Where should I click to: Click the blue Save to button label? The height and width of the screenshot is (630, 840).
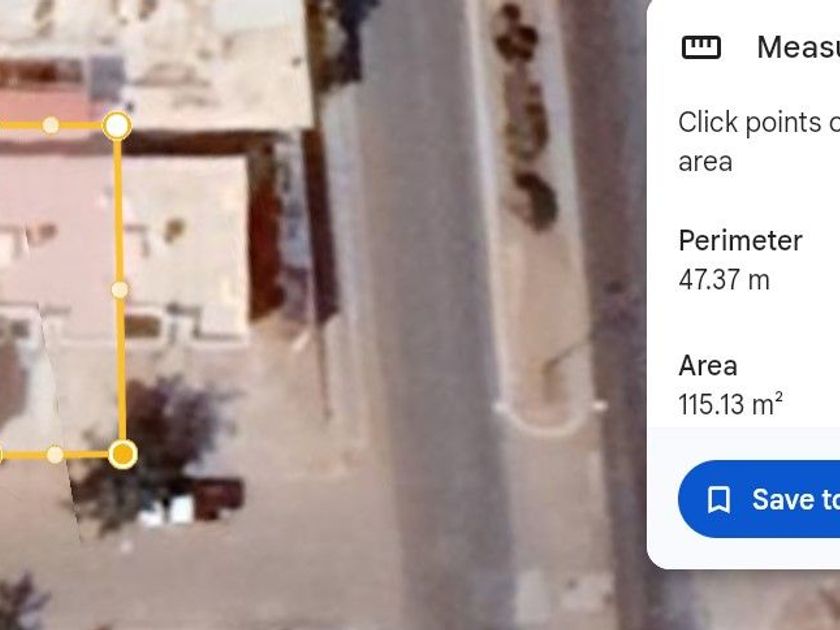pyautogui.click(x=796, y=499)
